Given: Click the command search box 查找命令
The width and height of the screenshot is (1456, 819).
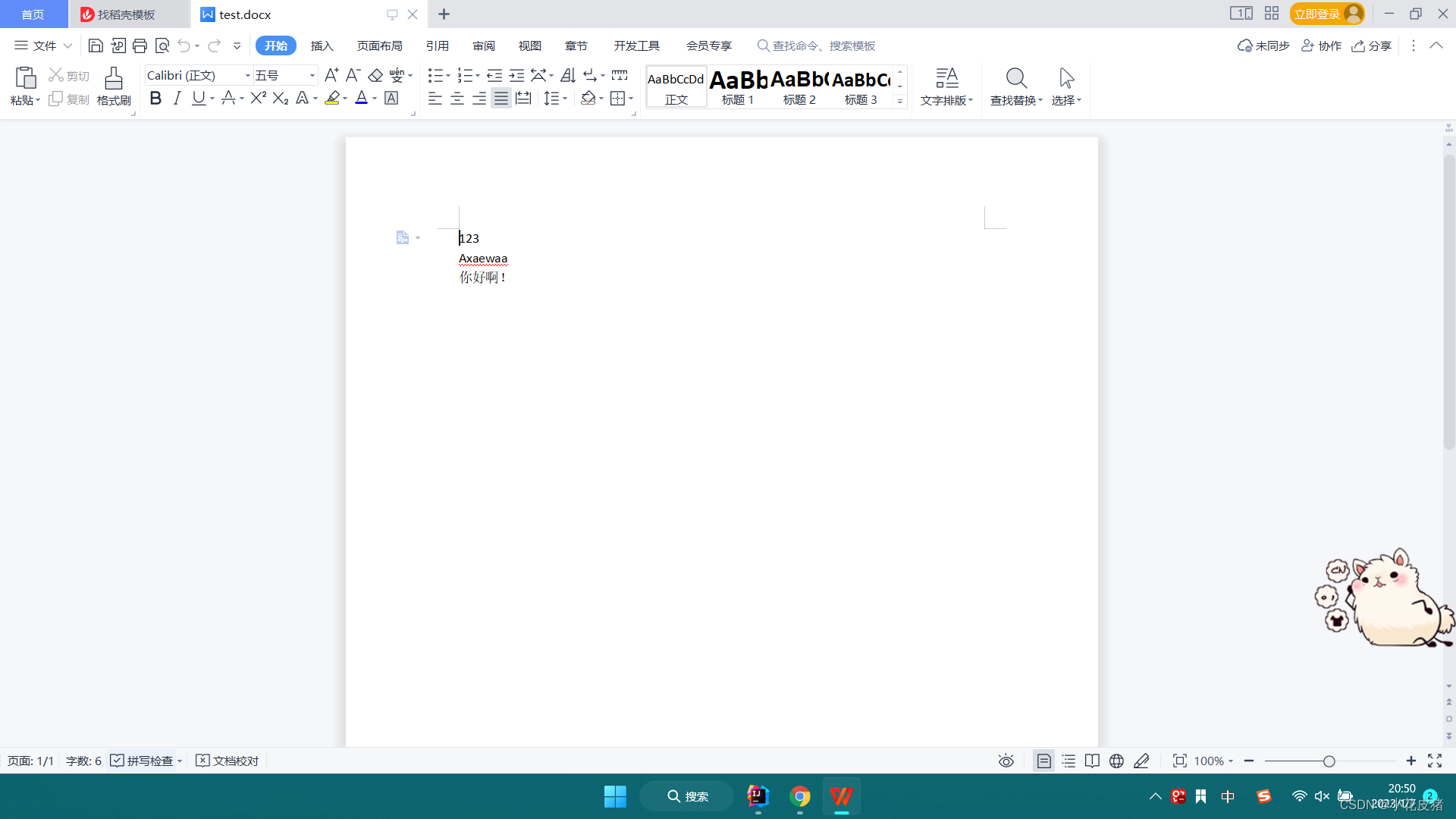Looking at the screenshot, I should point(823,46).
